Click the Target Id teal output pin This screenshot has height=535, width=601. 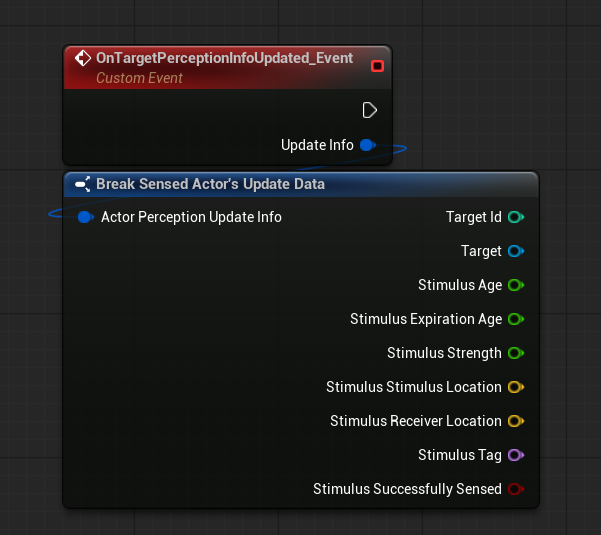coord(516,217)
